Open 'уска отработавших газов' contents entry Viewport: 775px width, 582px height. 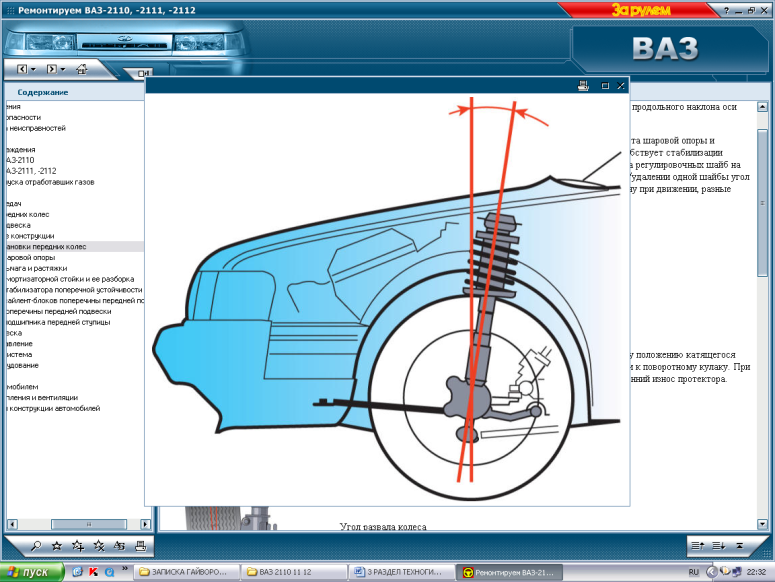pyautogui.click(x=50, y=182)
